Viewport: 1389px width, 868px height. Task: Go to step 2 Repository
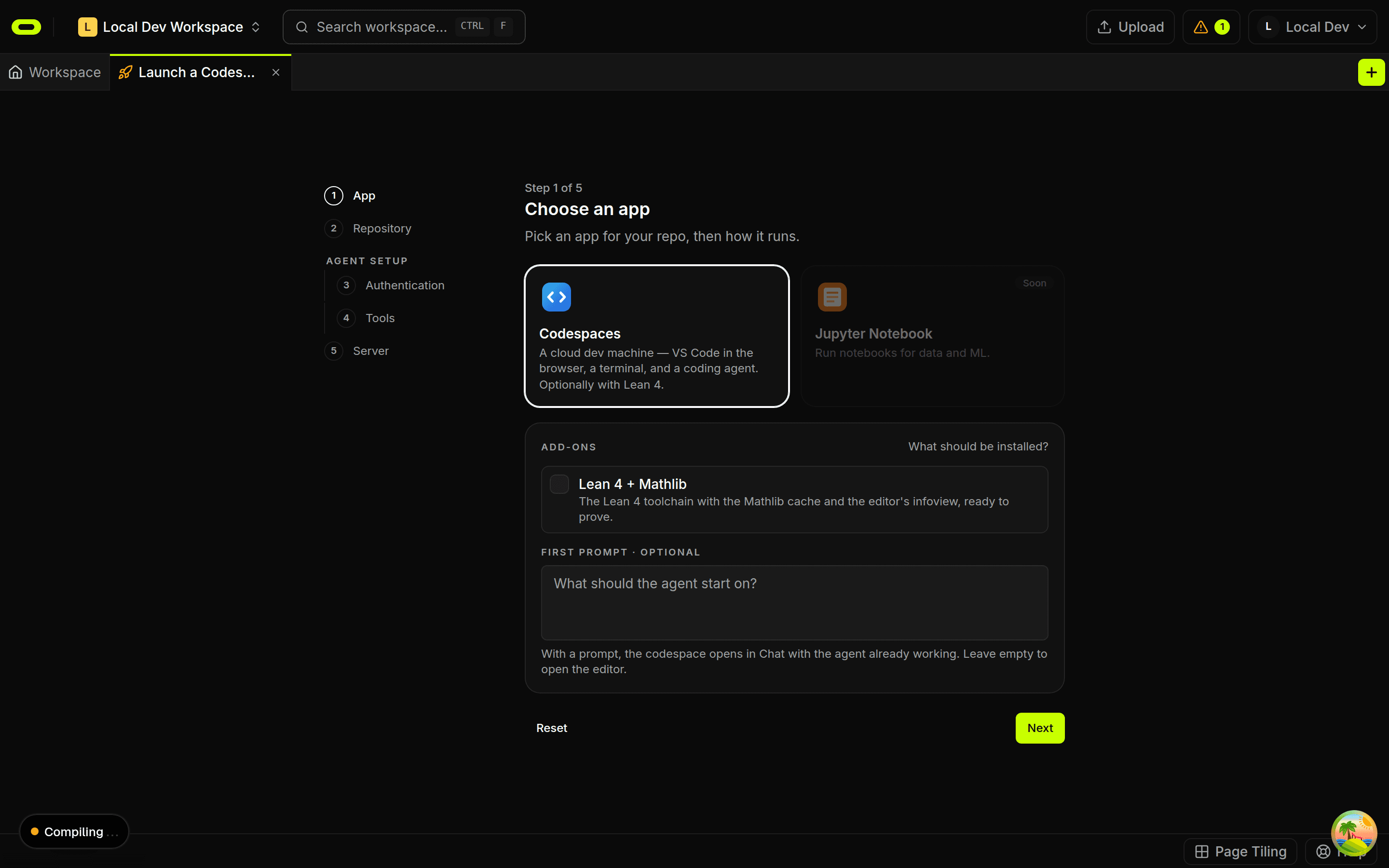pyautogui.click(x=368, y=229)
